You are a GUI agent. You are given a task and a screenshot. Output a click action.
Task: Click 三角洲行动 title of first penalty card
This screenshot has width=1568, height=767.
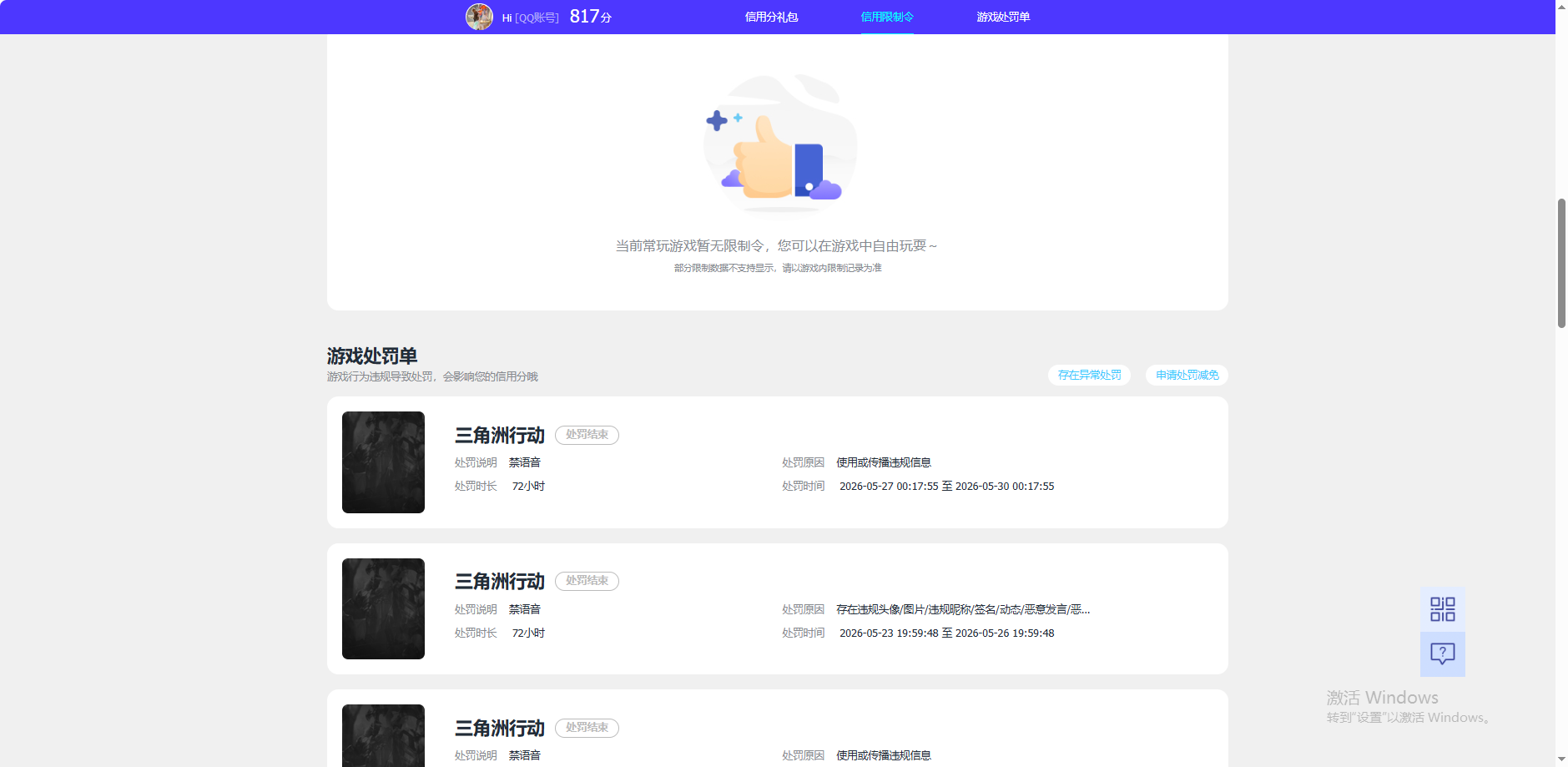tap(499, 436)
